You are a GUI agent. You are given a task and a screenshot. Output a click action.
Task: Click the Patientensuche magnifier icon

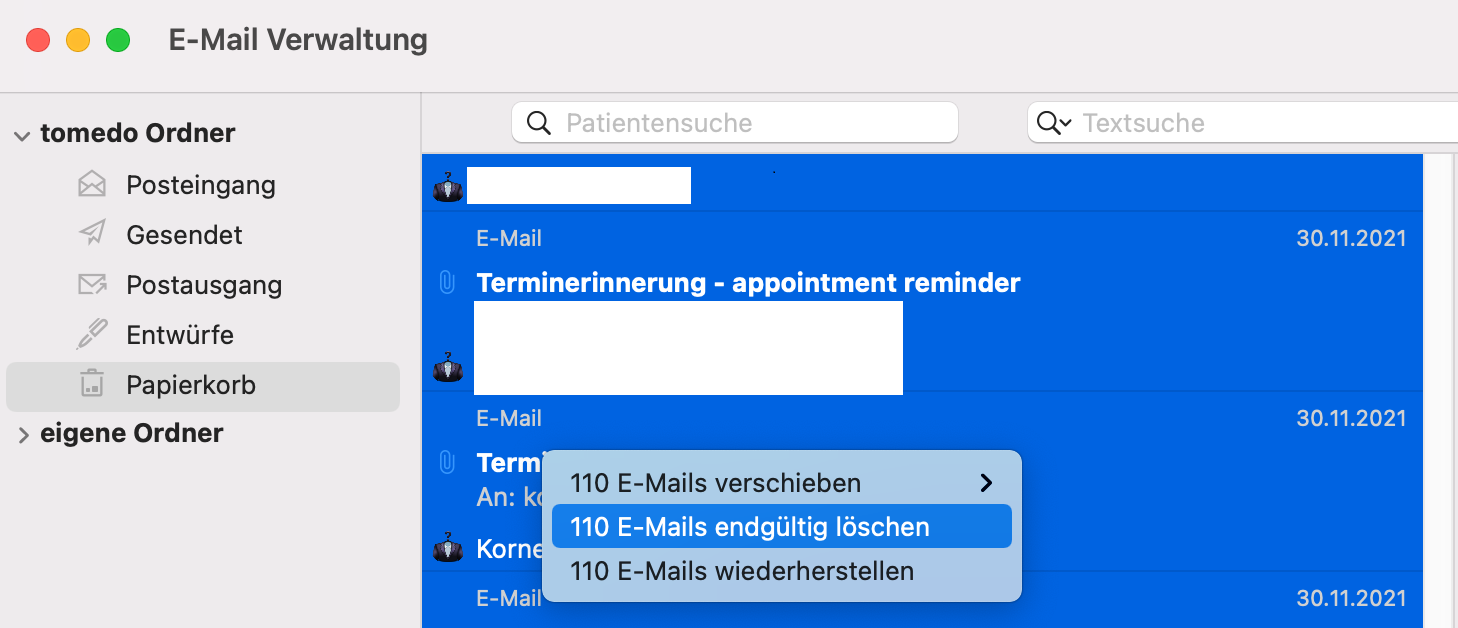pyautogui.click(x=538, y=123)
